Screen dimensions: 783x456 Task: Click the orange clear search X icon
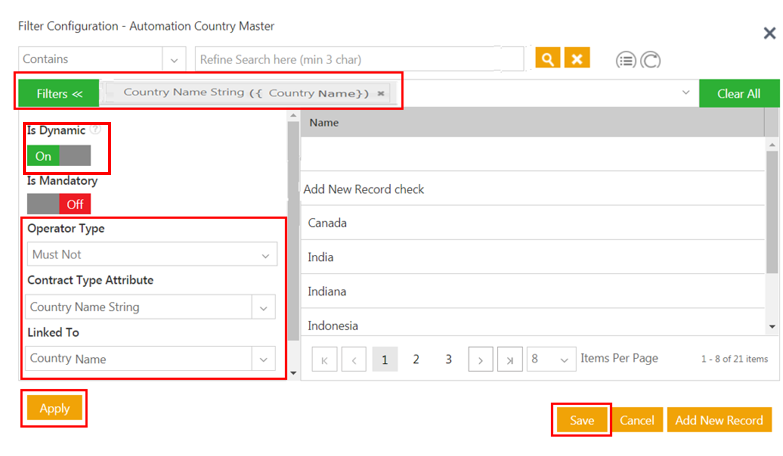point(577,59)
